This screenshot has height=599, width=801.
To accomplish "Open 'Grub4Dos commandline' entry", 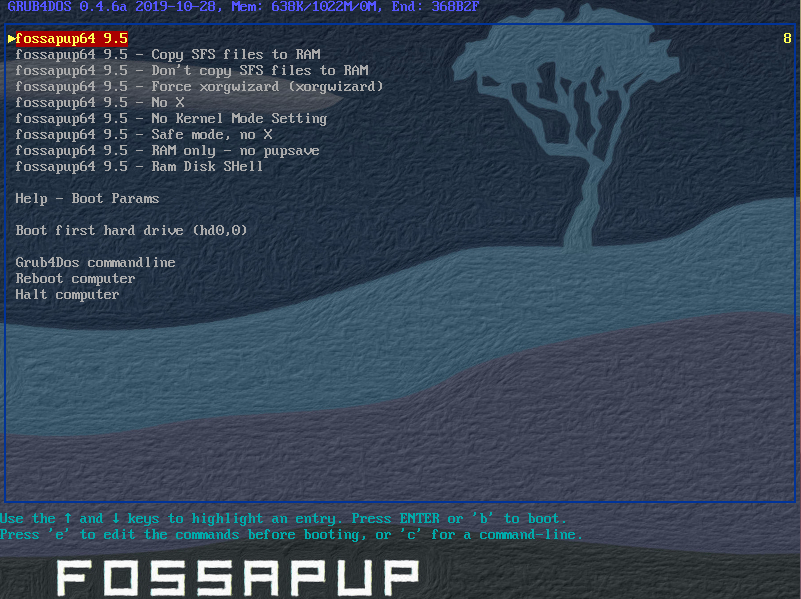I will coord(96,262).
